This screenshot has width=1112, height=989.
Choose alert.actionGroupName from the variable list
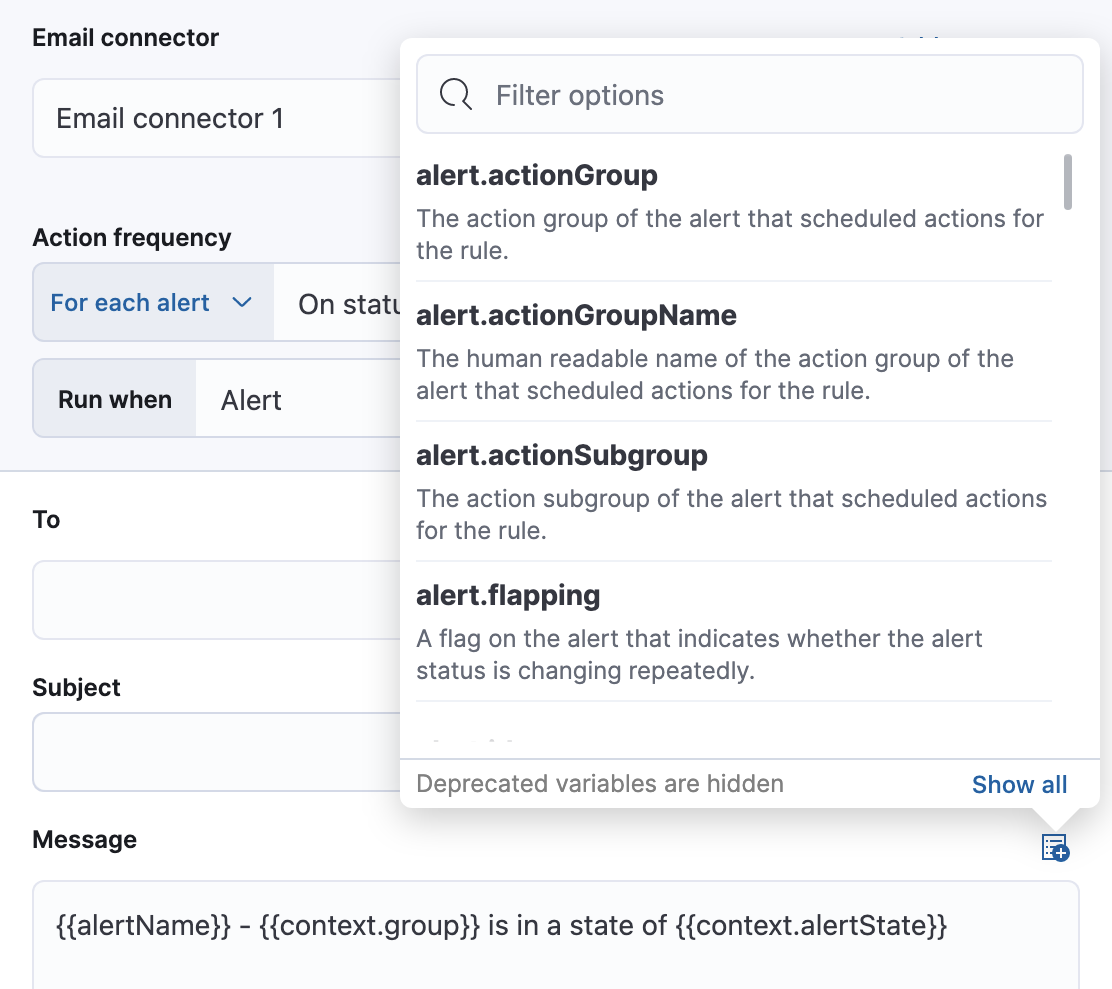coord(576,316)
